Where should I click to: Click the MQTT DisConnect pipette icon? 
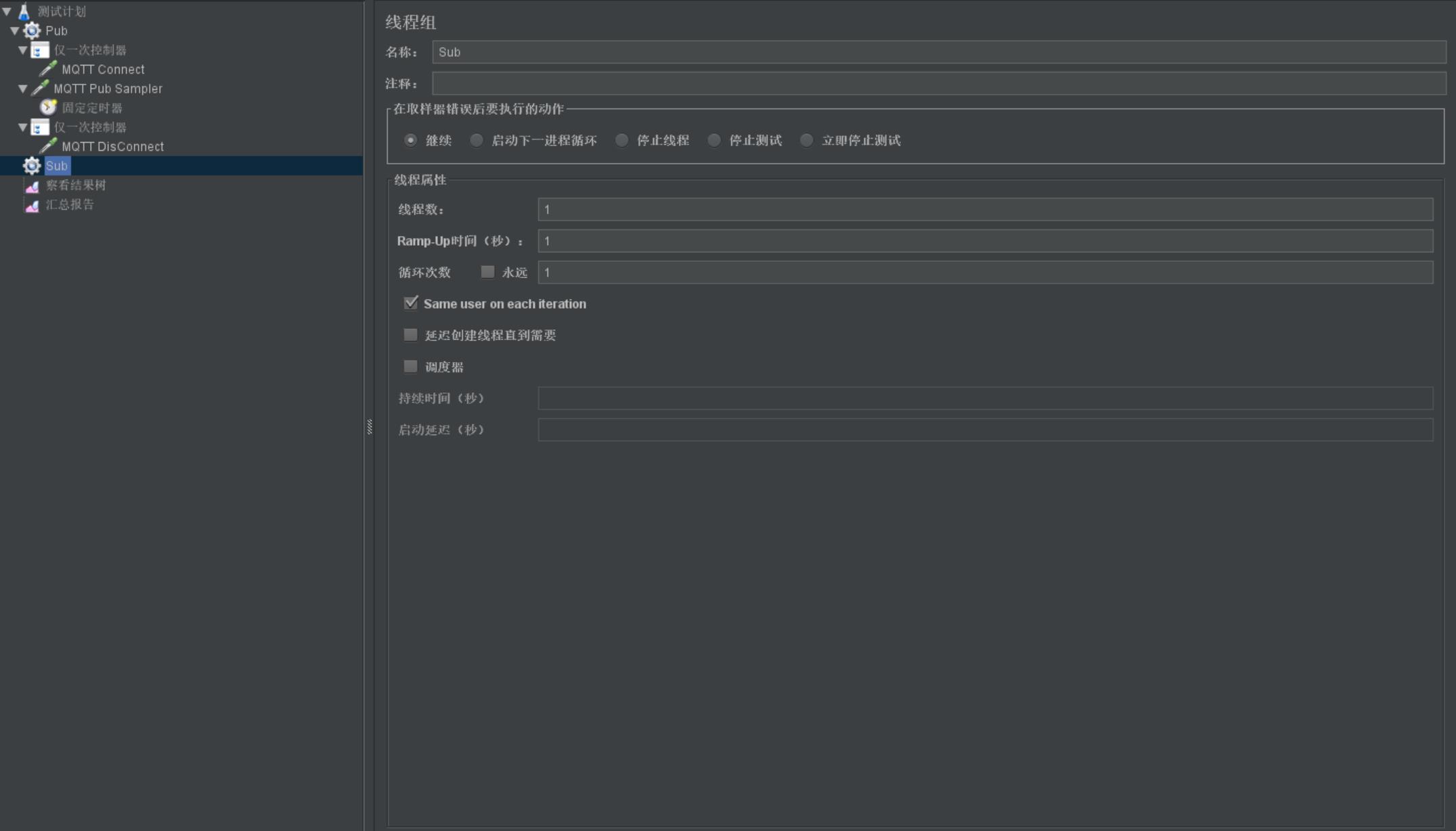point(48,146)
